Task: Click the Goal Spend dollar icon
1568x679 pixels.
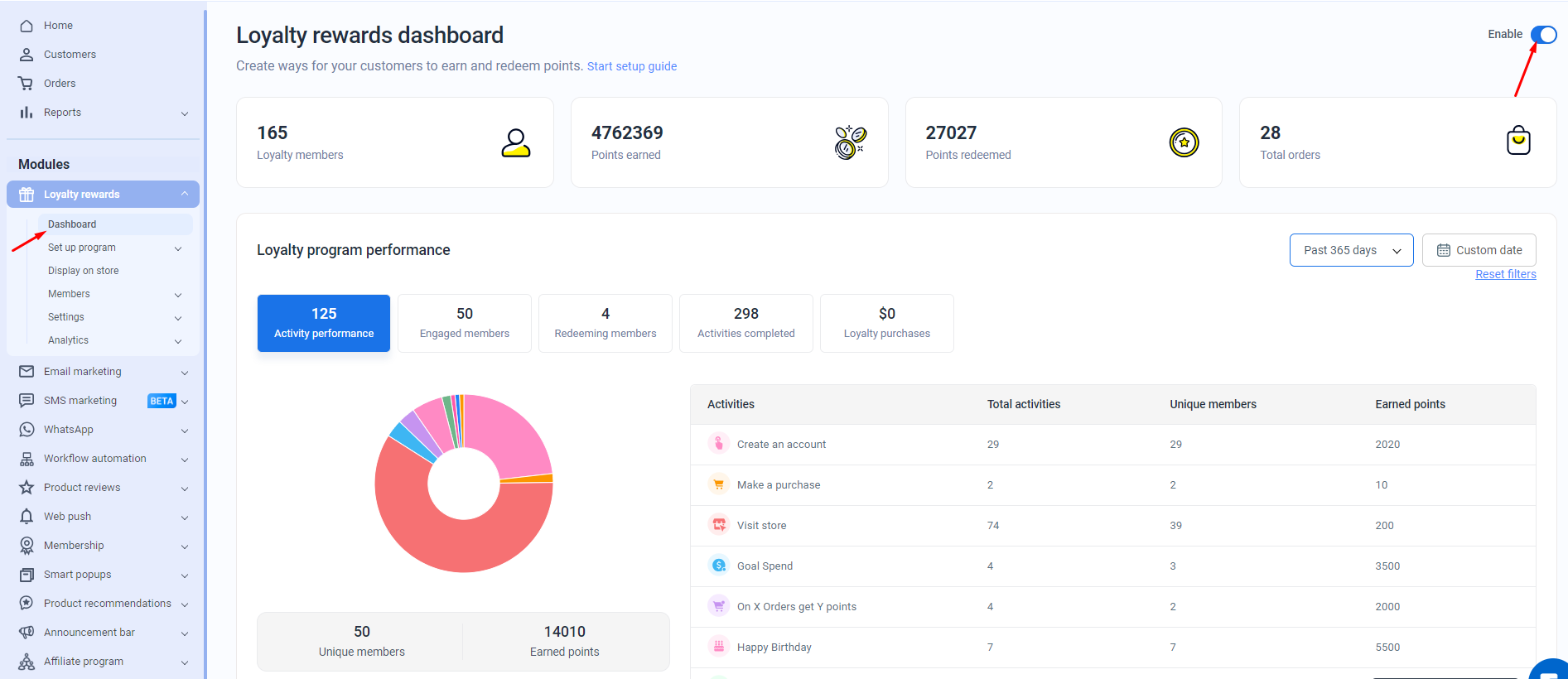Action: 719,566
